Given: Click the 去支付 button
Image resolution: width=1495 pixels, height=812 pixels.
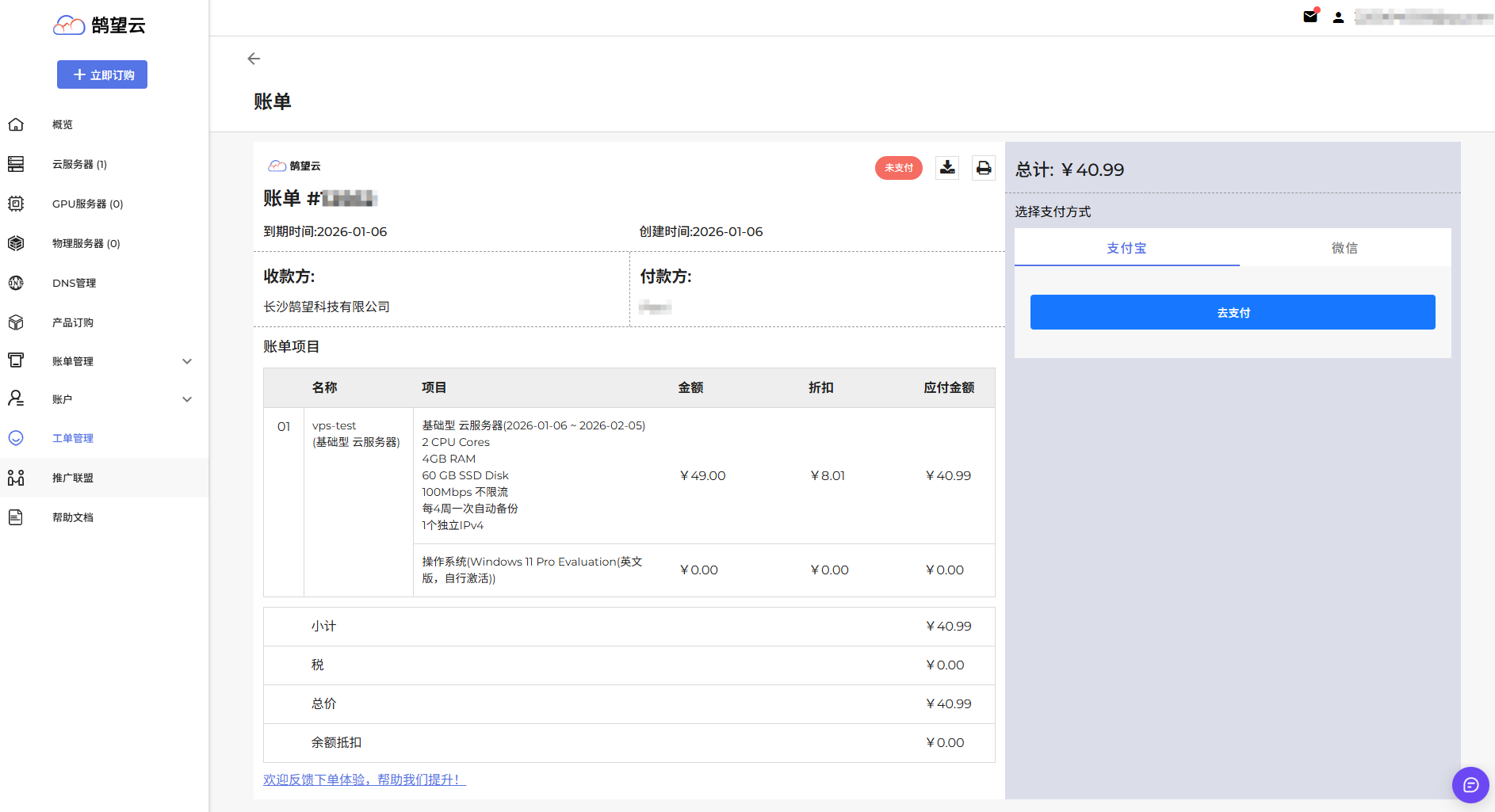Looking at the screenshot, I should tap(1233, 312).
